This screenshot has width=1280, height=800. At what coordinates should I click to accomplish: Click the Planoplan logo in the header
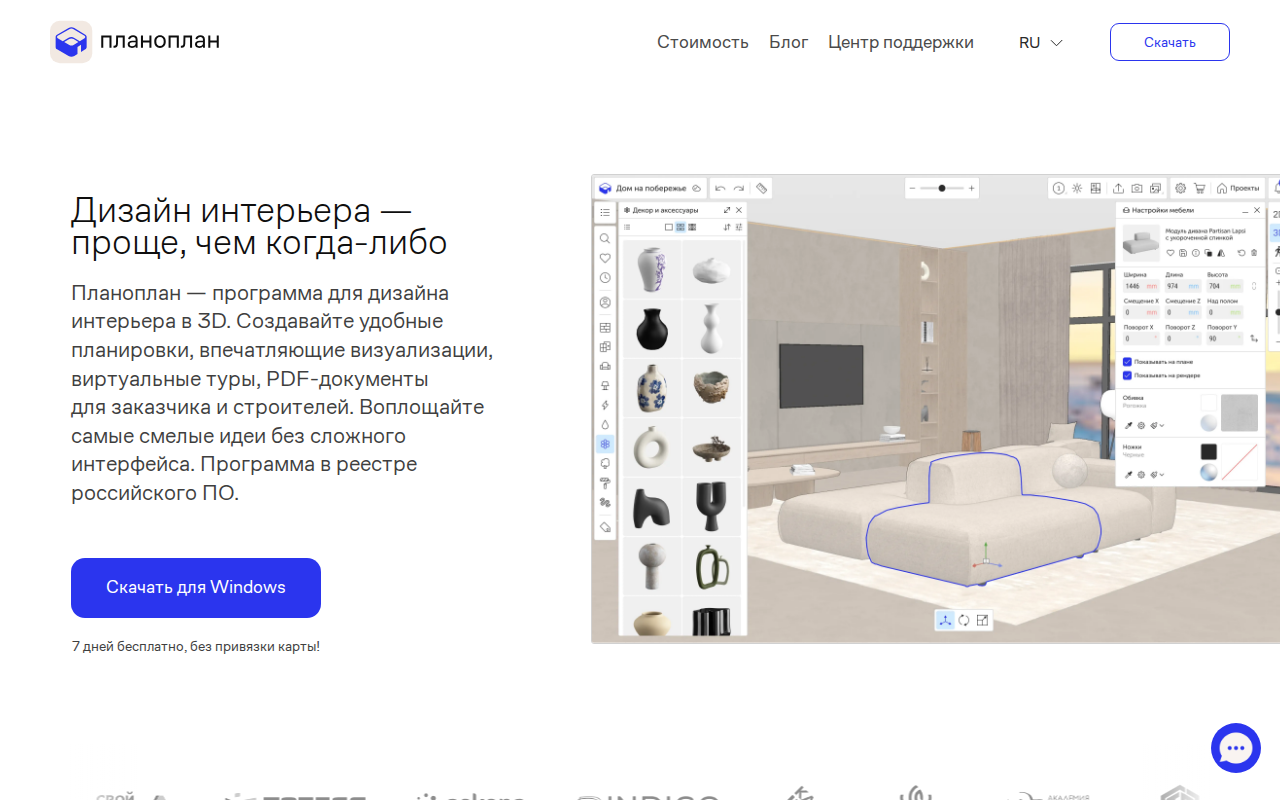(x=135, y=41)
